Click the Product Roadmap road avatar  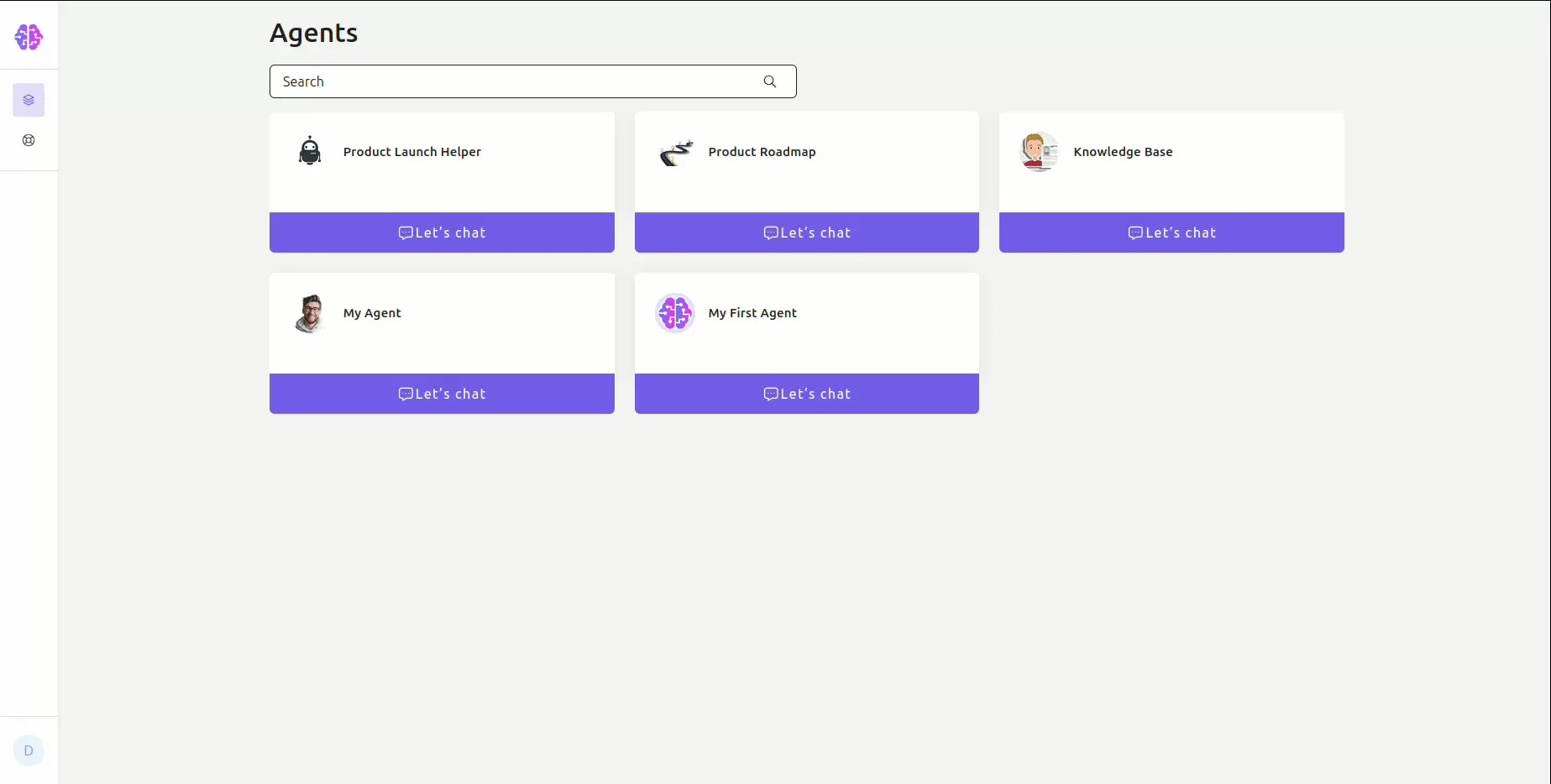(675, 152)
